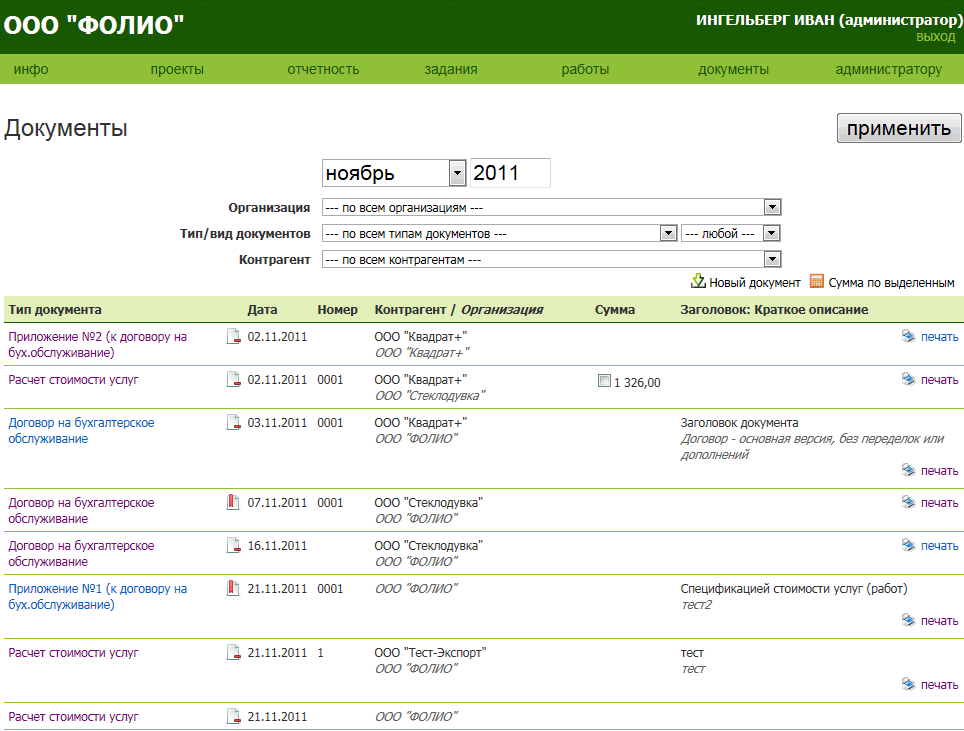This screenshot has width=964, height=731.
Task: Click the Тип документа column header
Action: coord(55,309)
